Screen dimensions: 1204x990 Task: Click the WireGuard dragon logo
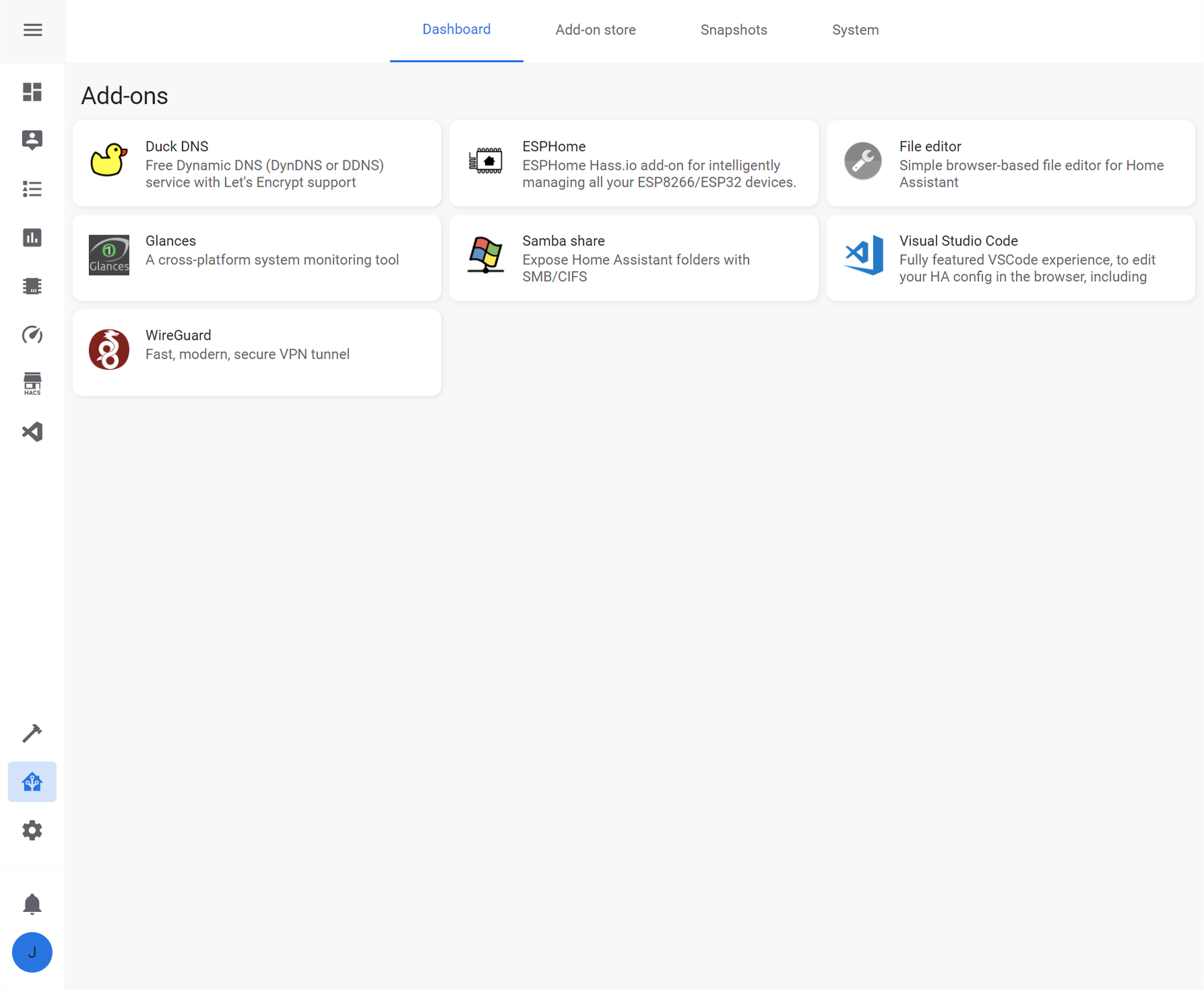[109, 349]
